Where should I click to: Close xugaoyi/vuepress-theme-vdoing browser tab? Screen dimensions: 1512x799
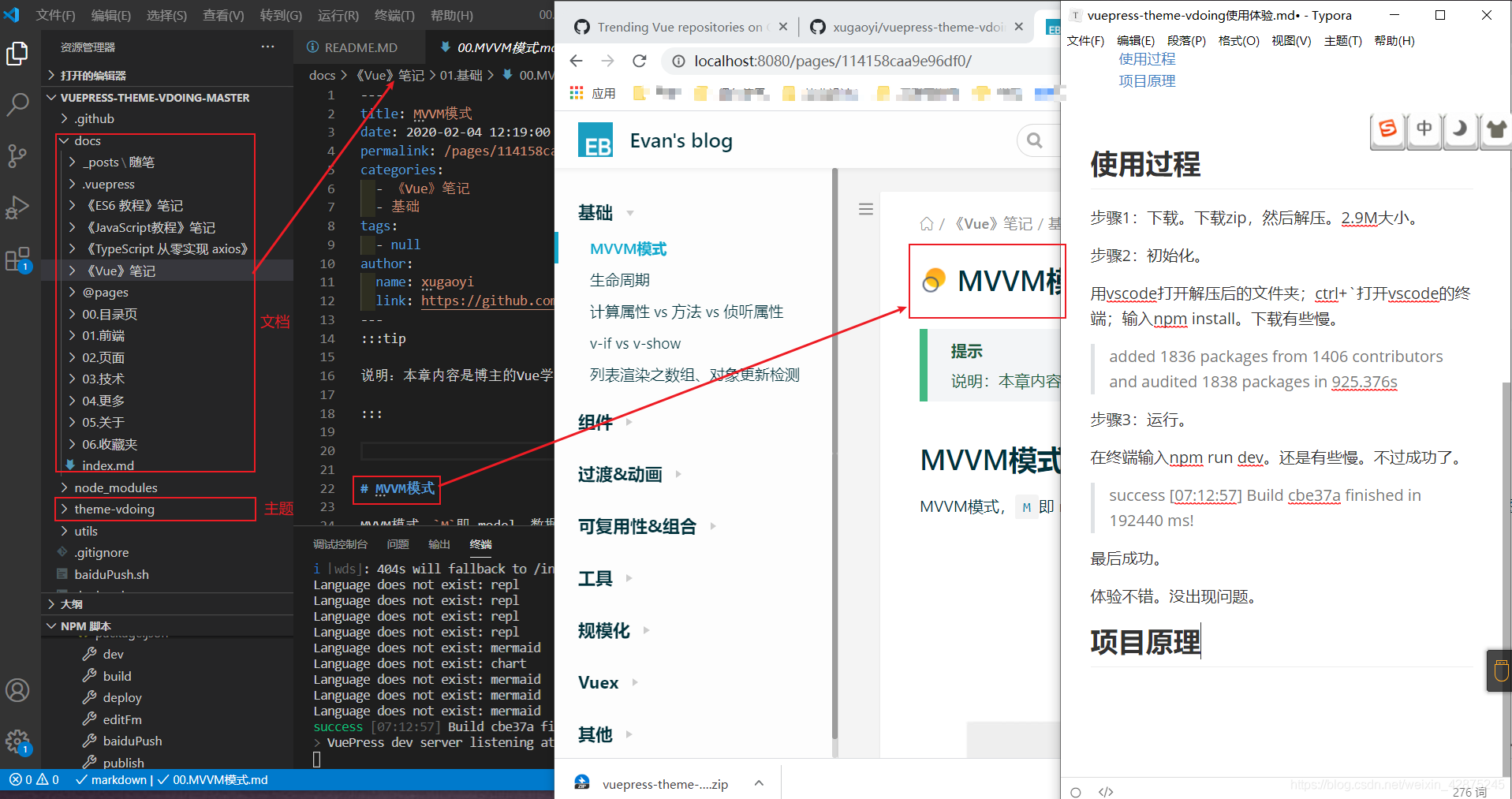point(1019,27)
